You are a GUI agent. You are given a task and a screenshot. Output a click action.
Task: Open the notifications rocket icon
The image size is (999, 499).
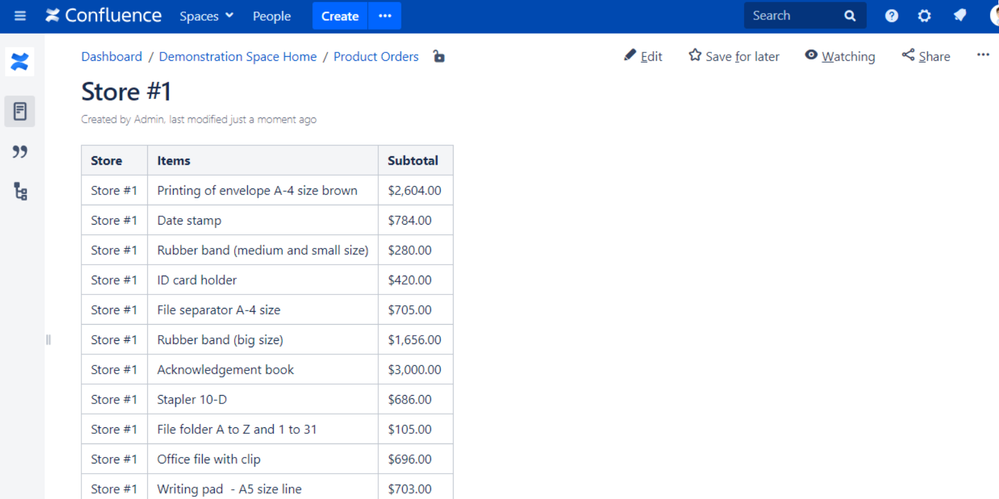(x=959, y=16)
